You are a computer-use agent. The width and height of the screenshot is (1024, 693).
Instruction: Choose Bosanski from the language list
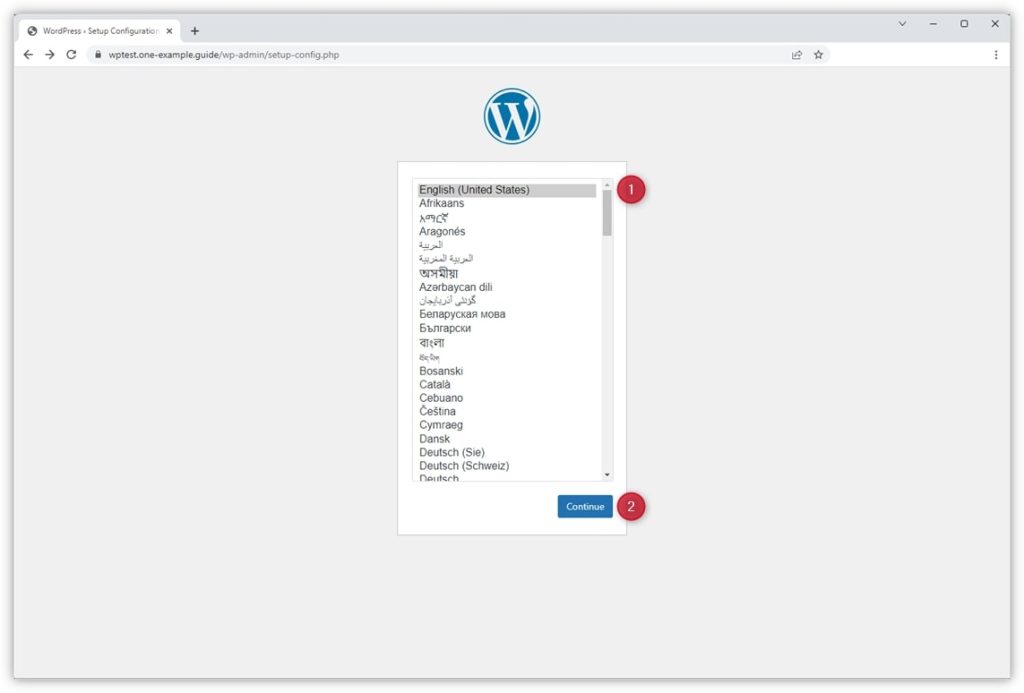pos(507,370)
